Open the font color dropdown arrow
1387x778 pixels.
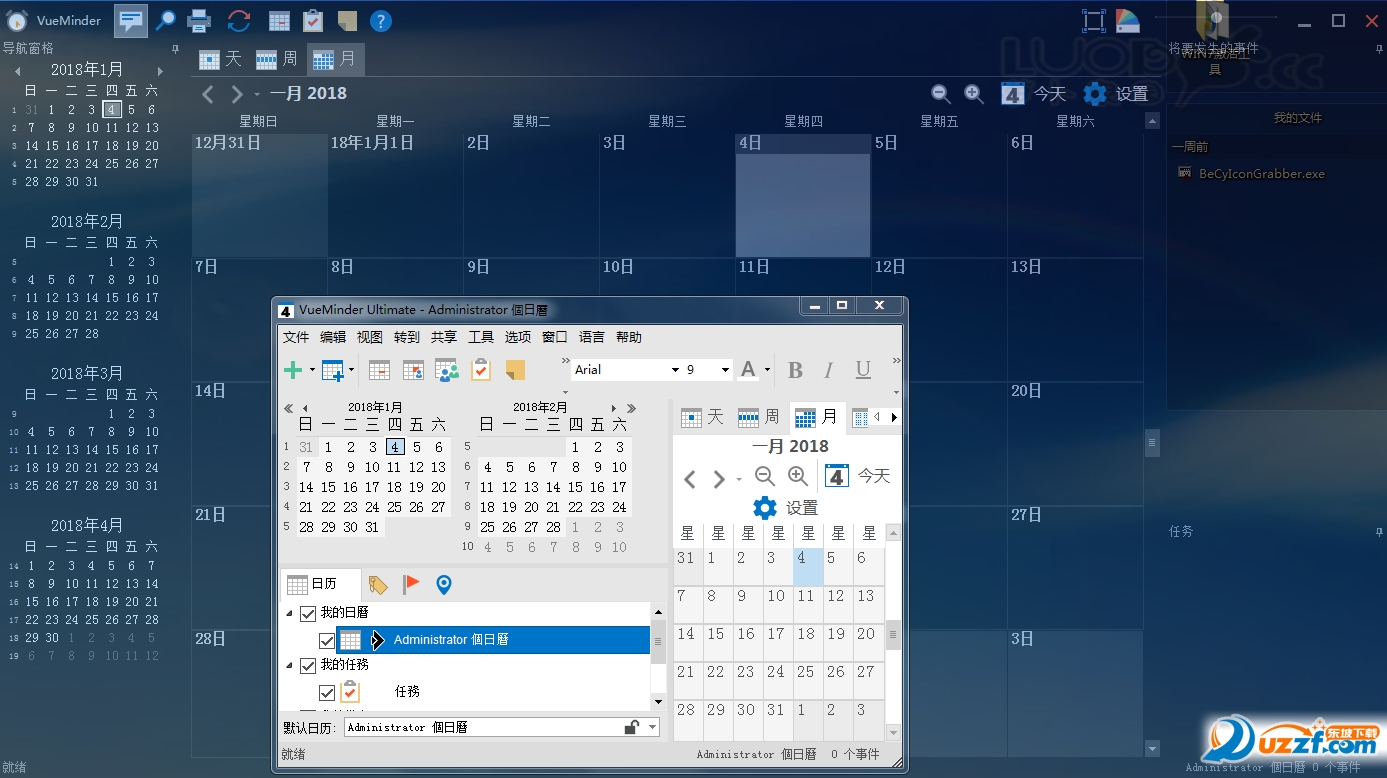click(767, 370)
